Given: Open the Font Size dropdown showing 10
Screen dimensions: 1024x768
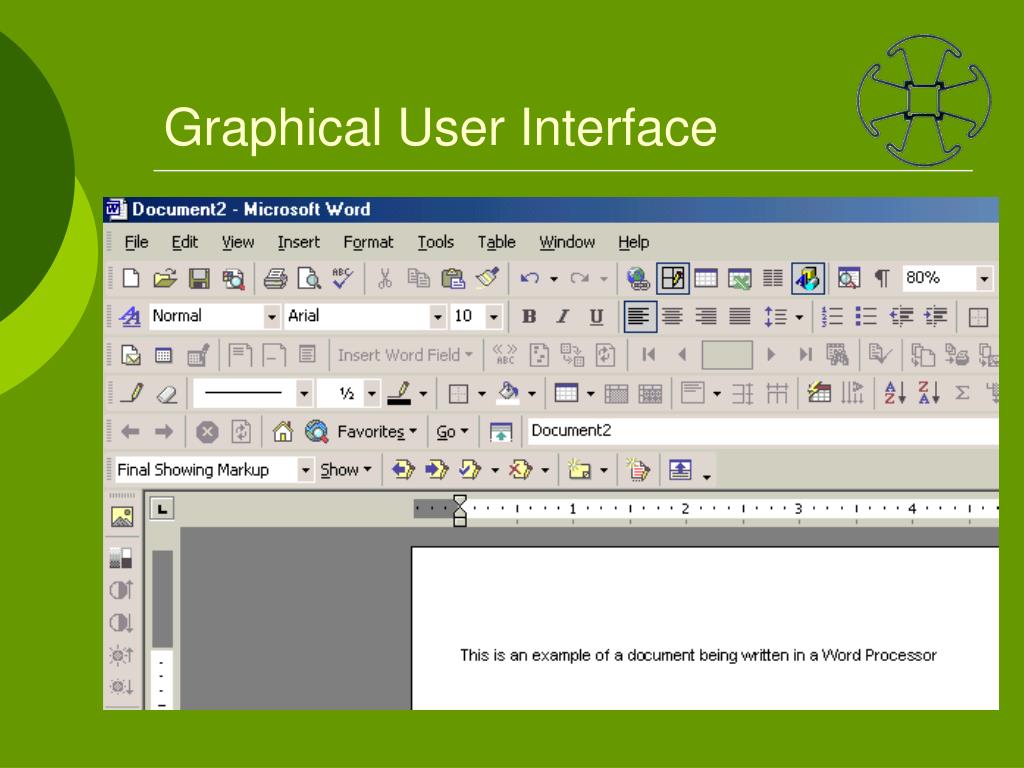Looking at the screenshot, I should pos(494,317).
